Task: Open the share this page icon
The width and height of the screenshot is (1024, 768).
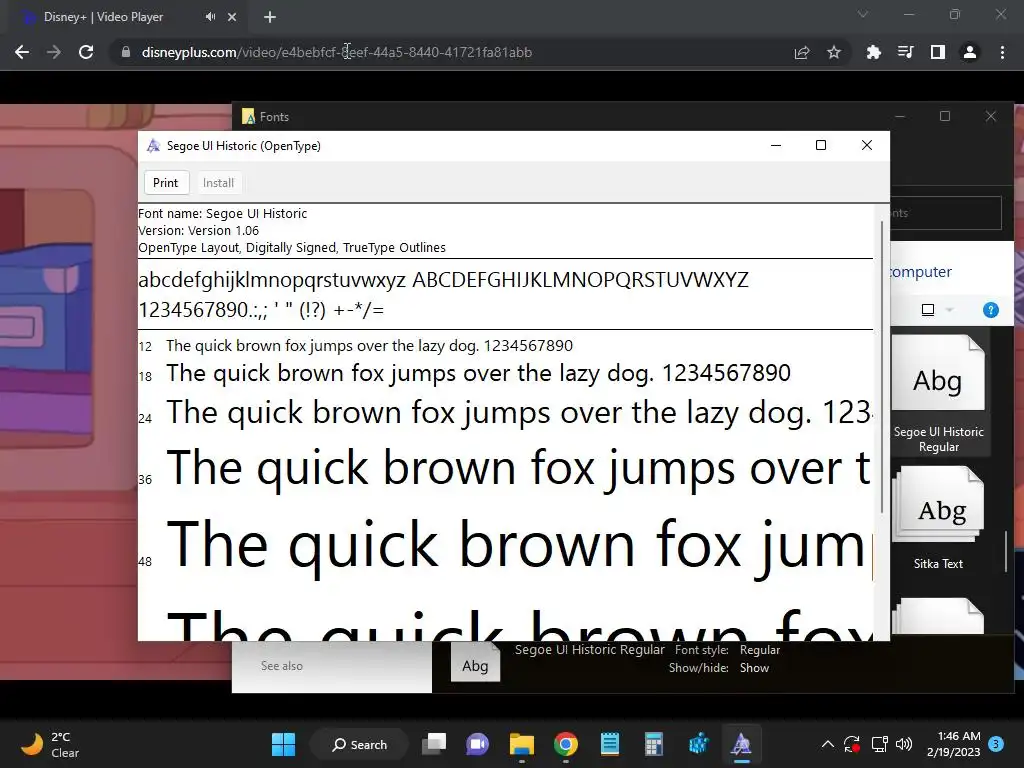Action: coord(802,52)
